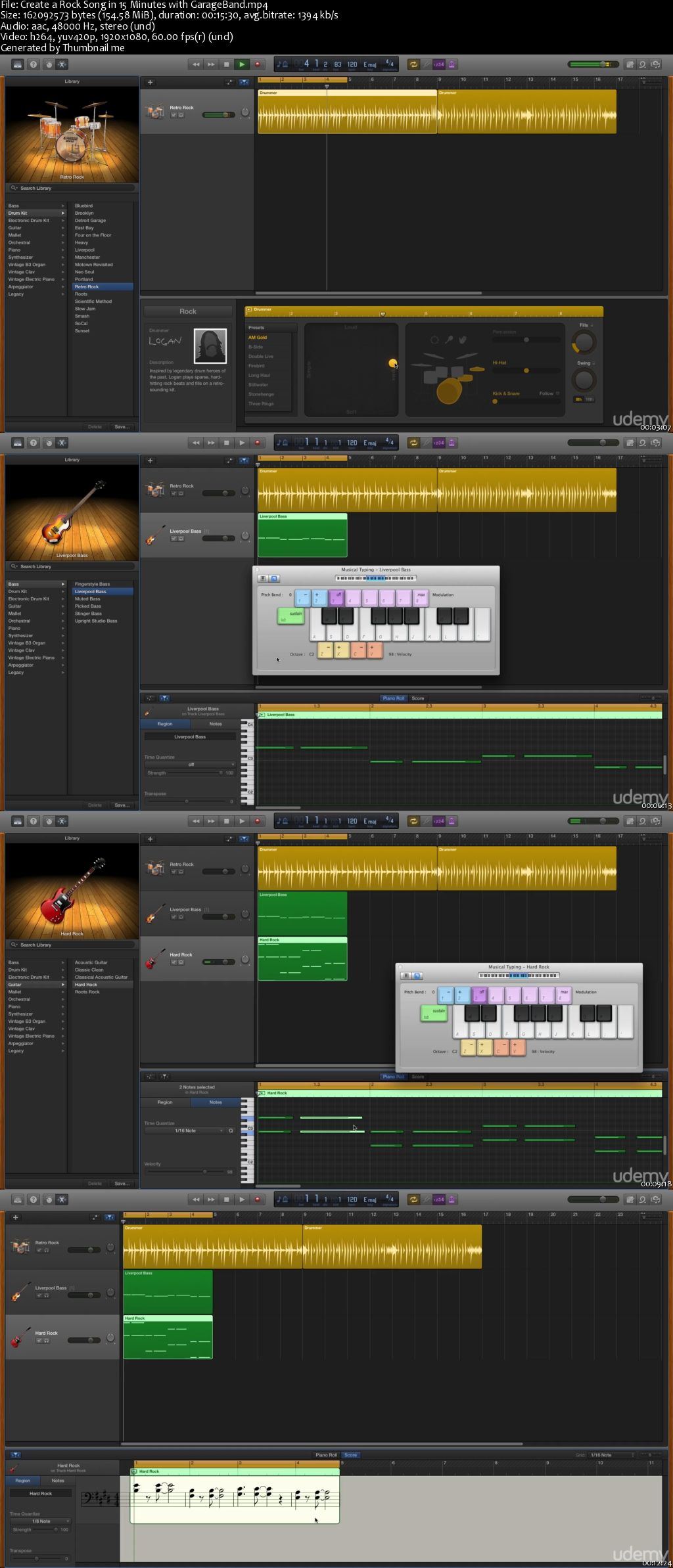Click the shaker percussion icon in the Drummer editor
This screenshot has height=1568, width=673.
pyautogui.click(x=449, y=340)
